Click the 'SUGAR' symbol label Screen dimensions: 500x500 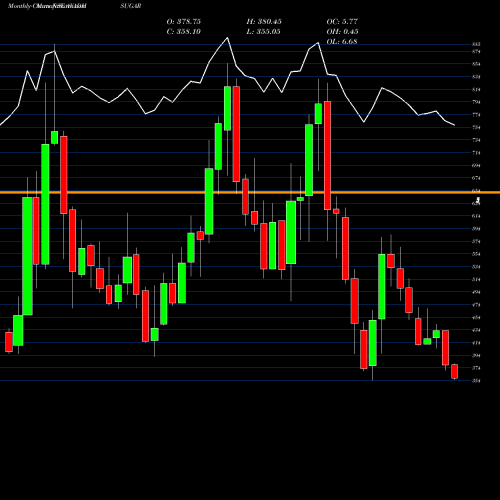click(x=132, y=6)
